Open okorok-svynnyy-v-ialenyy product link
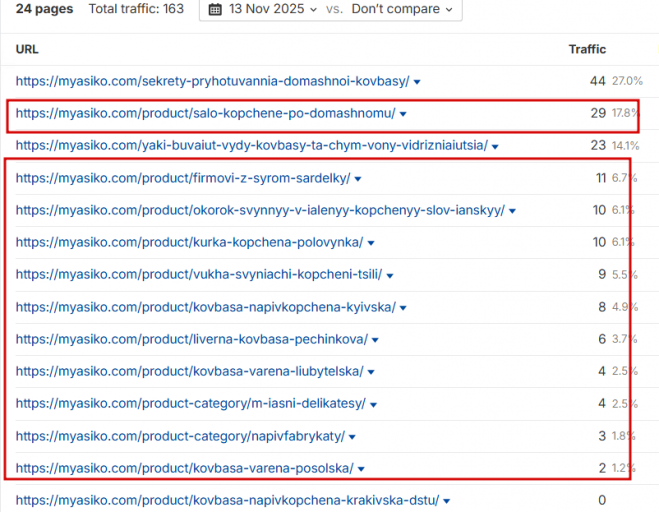The image size is (659, 512). click(x=260, y=210)
